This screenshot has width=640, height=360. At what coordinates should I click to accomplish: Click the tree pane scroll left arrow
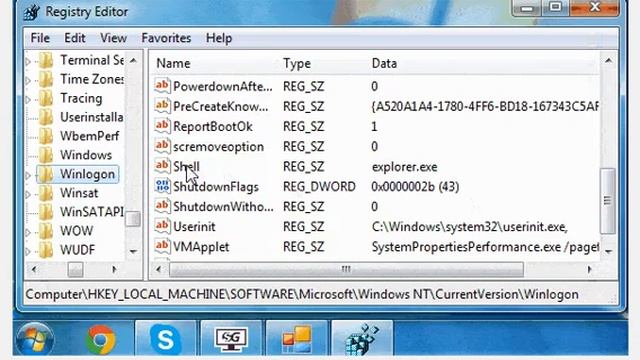[x=34, y=269]
